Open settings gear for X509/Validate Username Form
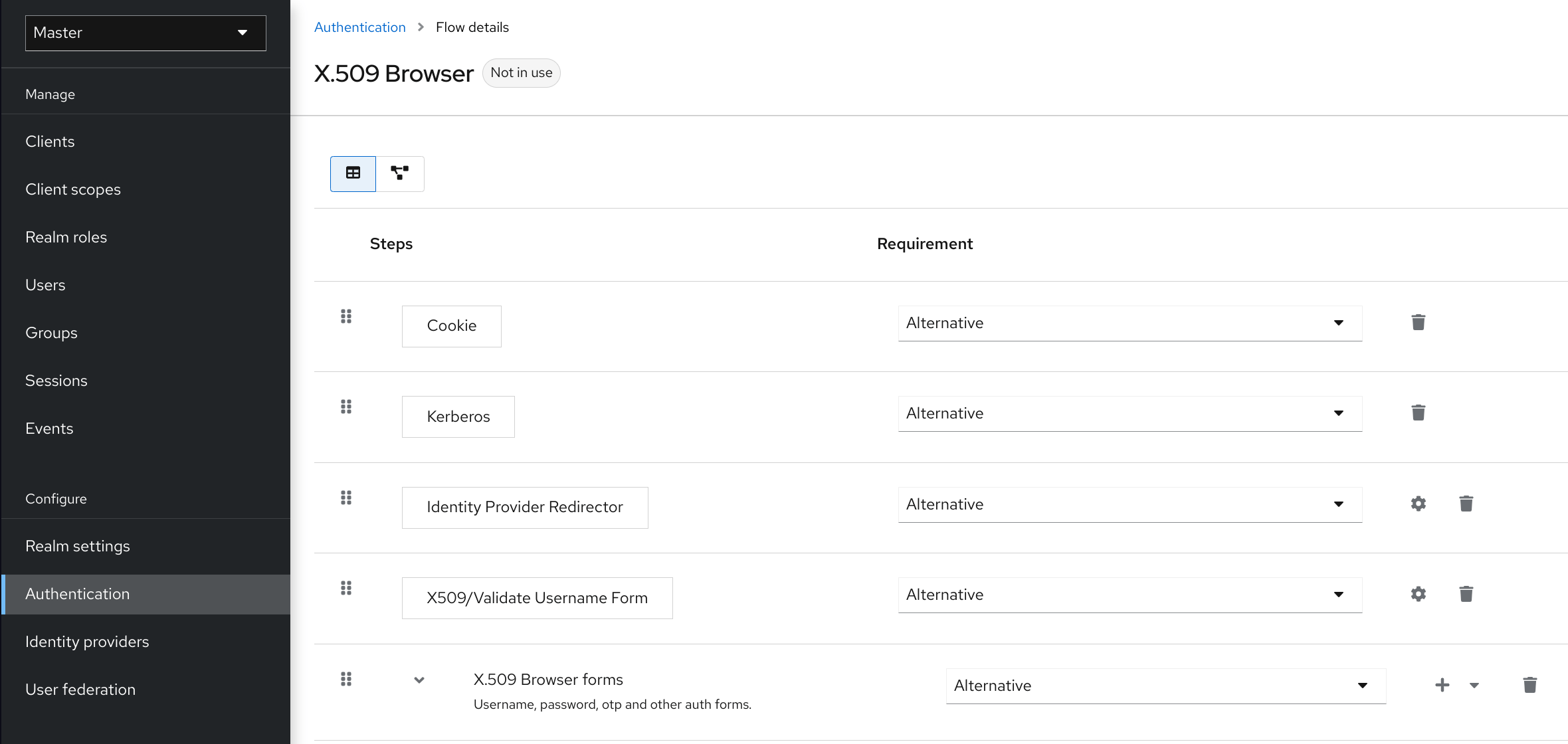1568x744 pixels. pos(1418,594)
